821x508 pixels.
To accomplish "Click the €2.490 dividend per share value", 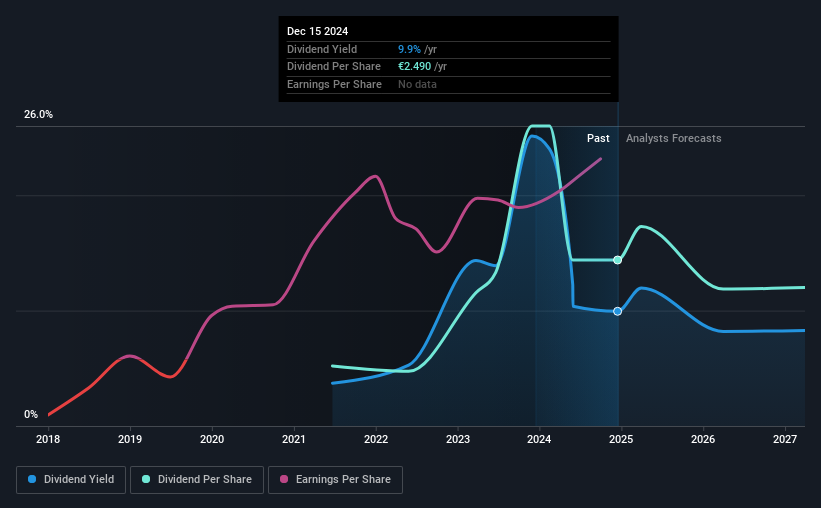I will click(x=414, y=67).
